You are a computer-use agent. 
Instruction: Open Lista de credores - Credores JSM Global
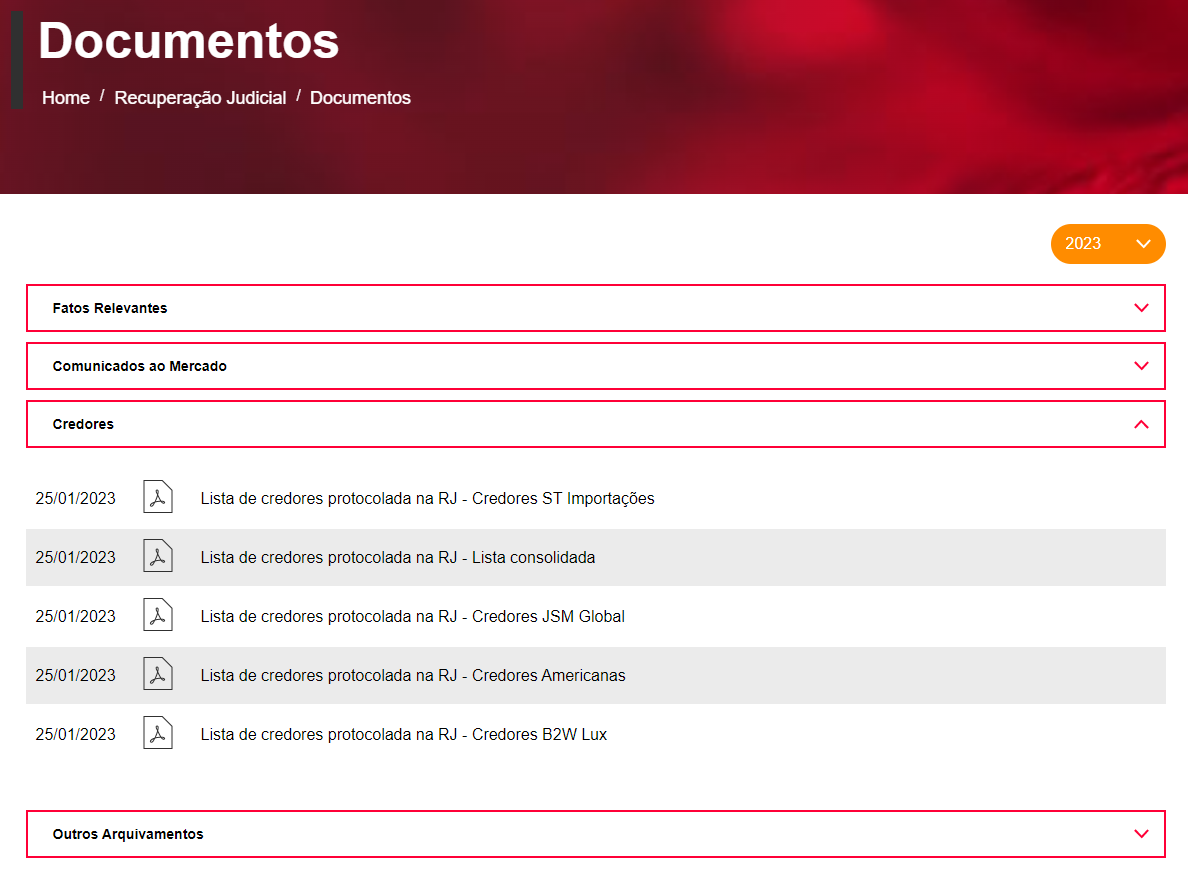pos(412,616)
